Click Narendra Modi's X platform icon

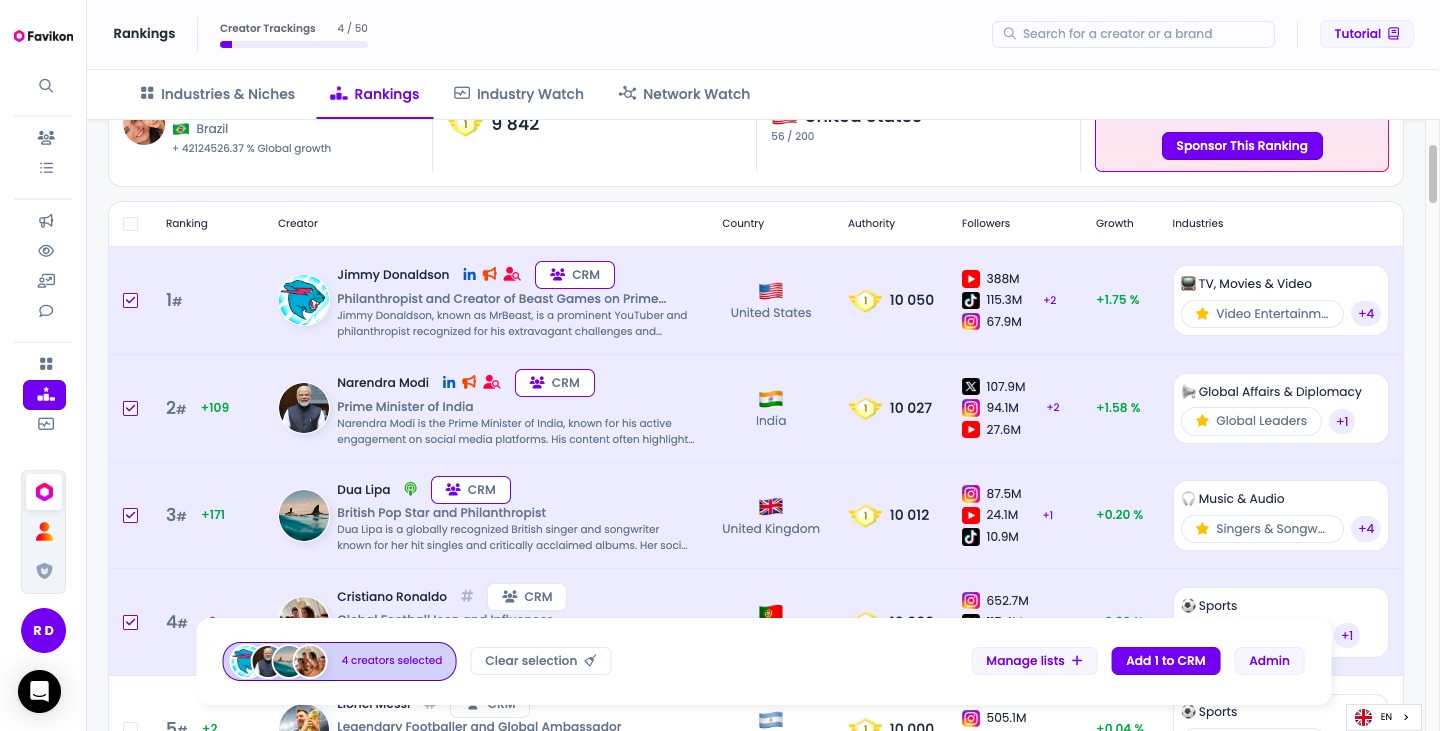click(x=970, y=386)
